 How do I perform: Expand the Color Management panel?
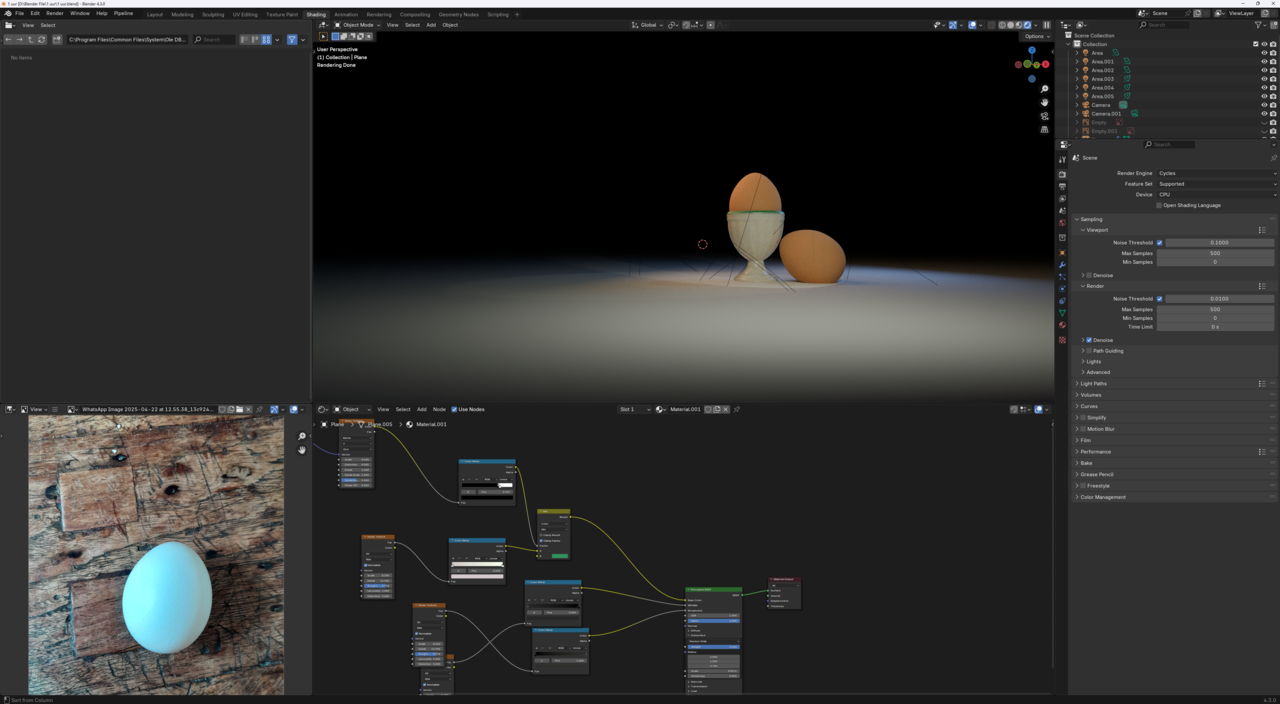(1102, 497)
